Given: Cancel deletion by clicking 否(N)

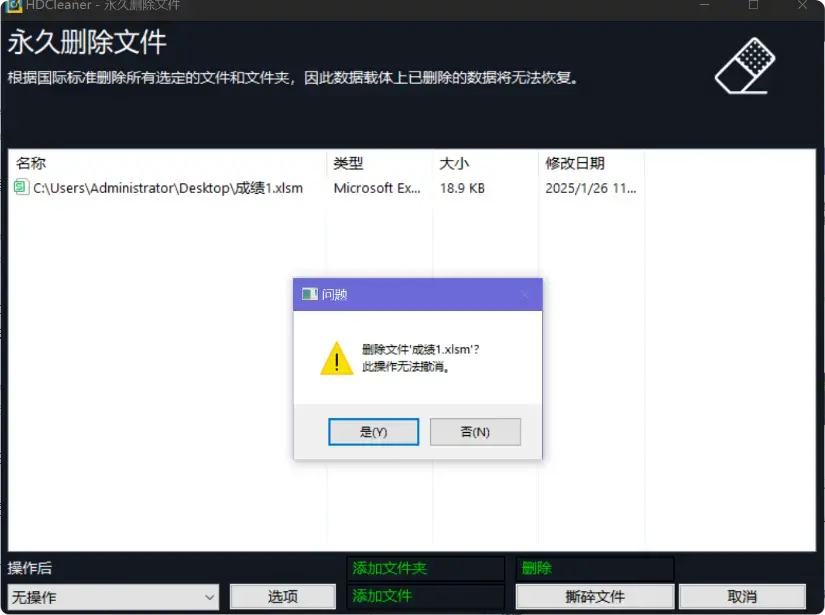Looking at the screenshot, I should pyautogui.click(x=475, y=431).
